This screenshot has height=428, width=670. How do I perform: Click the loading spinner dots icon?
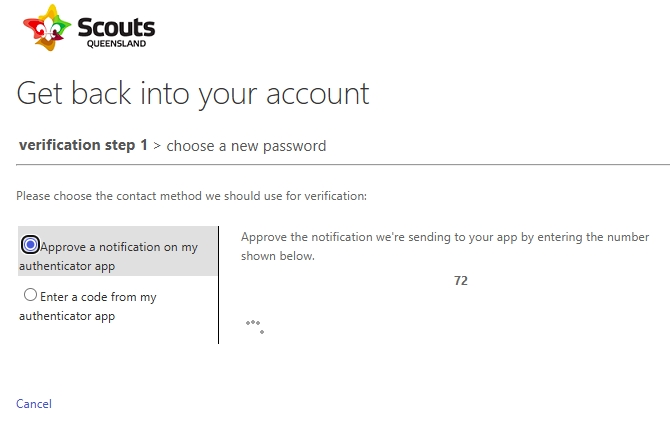tap(255, 327)
